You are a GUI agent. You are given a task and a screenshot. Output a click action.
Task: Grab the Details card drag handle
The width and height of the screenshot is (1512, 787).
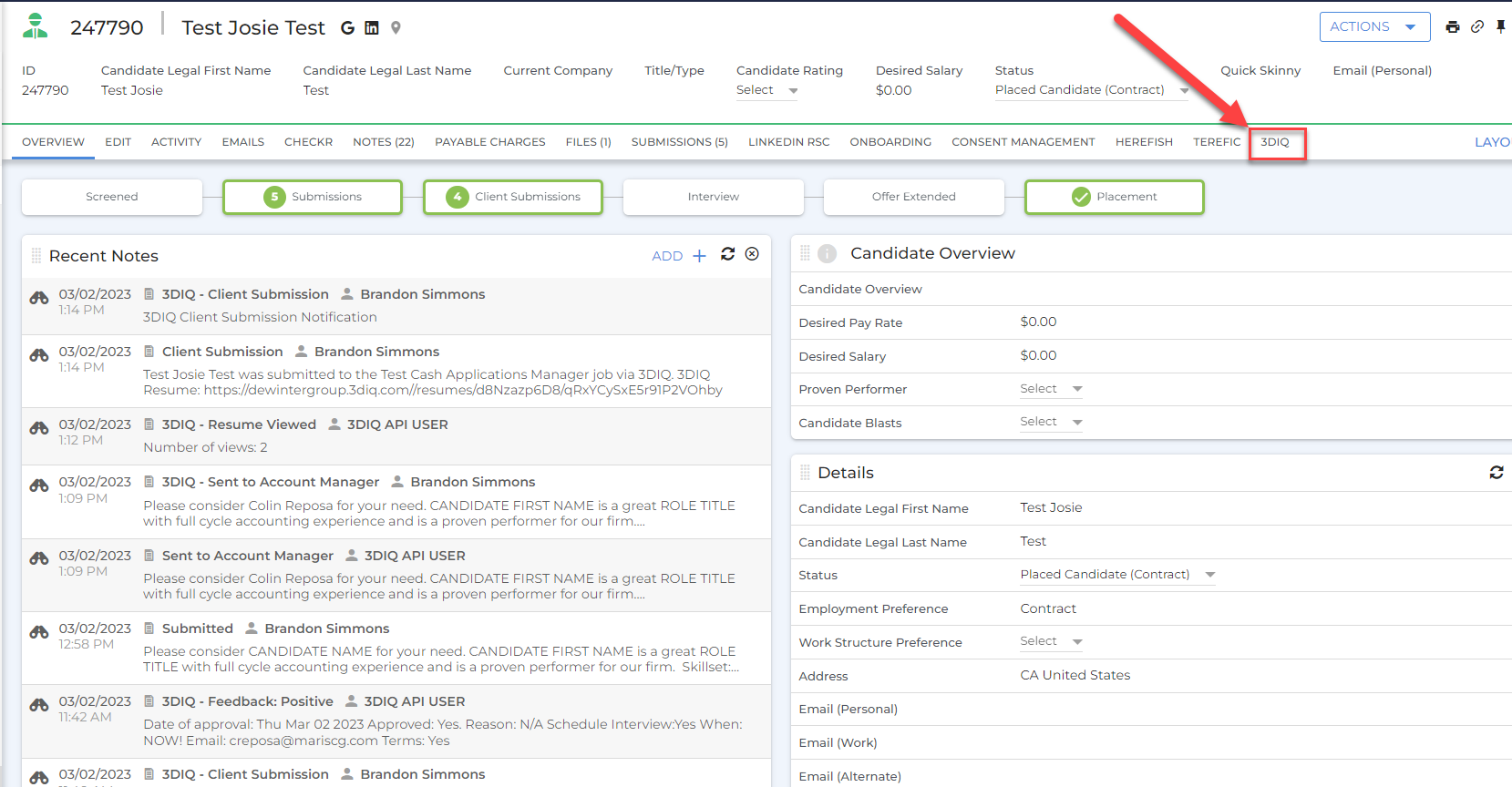pos(805,472)
